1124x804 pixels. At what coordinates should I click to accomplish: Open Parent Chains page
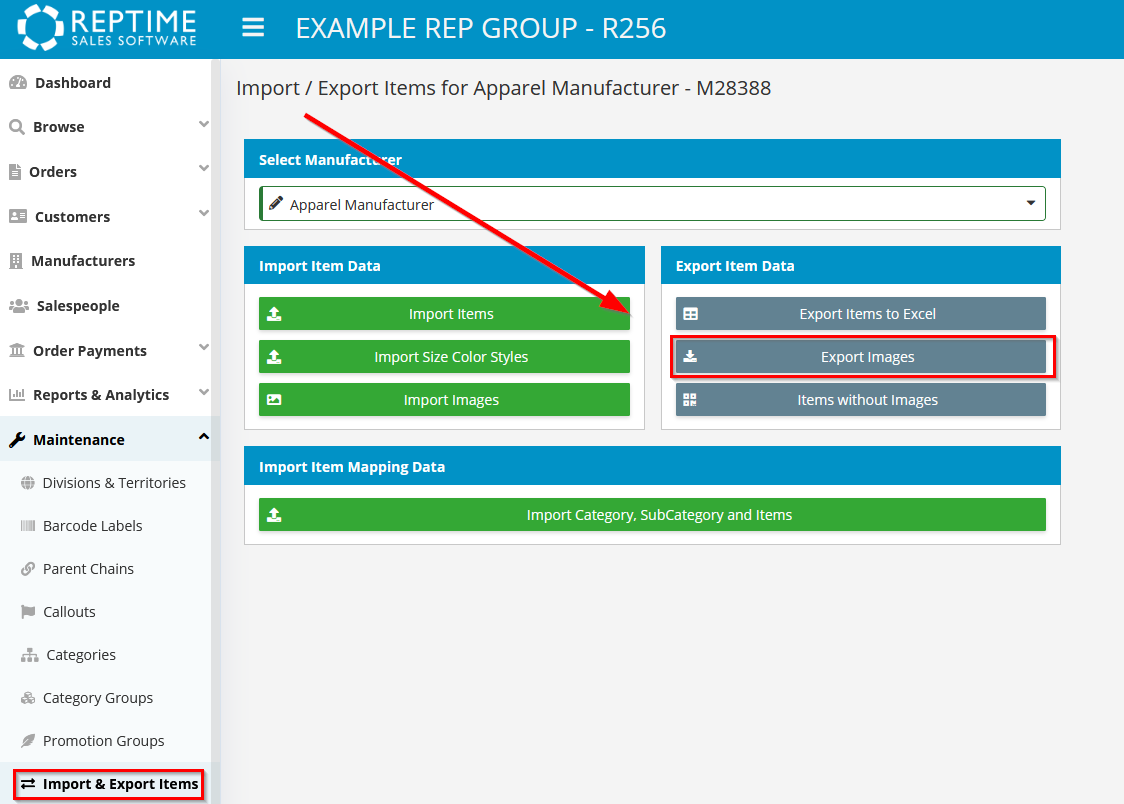click(106, 569)
